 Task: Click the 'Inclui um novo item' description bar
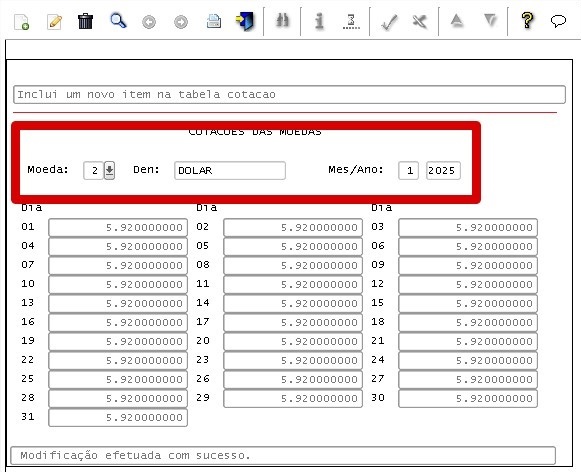289,94
